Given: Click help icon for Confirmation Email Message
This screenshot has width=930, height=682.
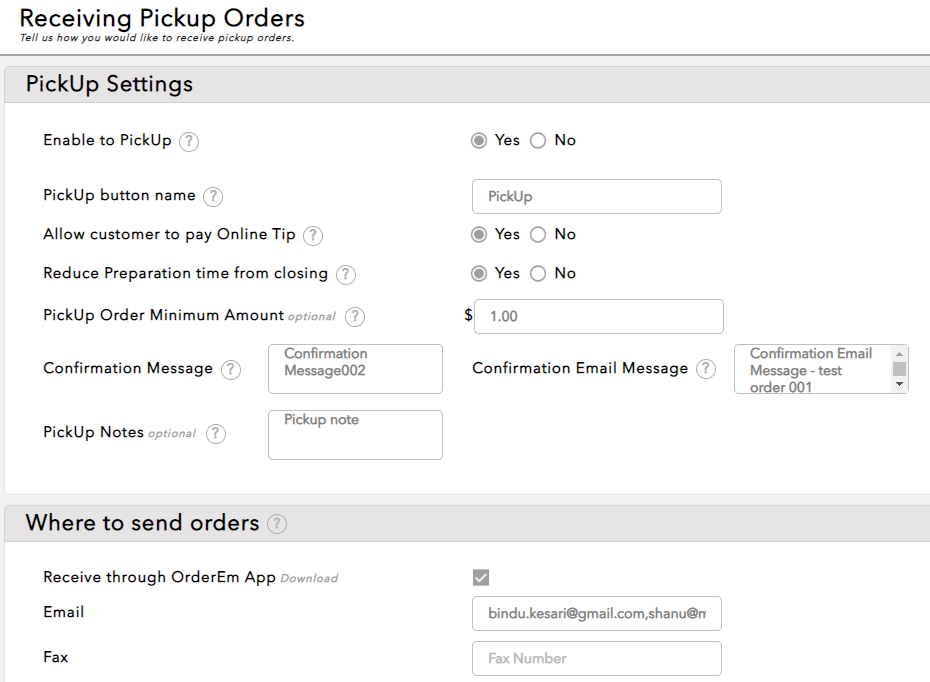Looking at the screenshot, I should click(x=706, y=369).
